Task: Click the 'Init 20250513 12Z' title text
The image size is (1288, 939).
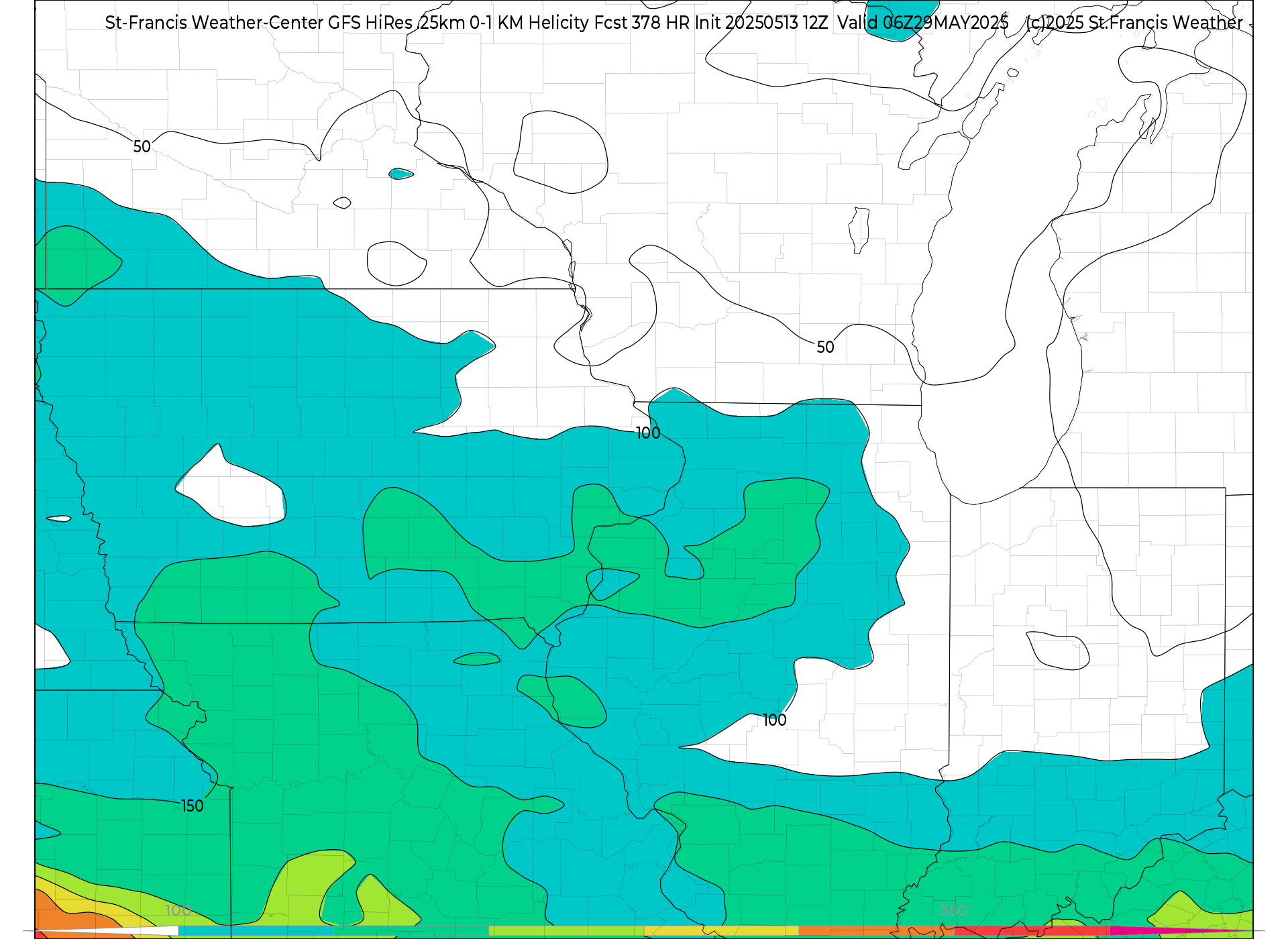Action: coord(761,22)
